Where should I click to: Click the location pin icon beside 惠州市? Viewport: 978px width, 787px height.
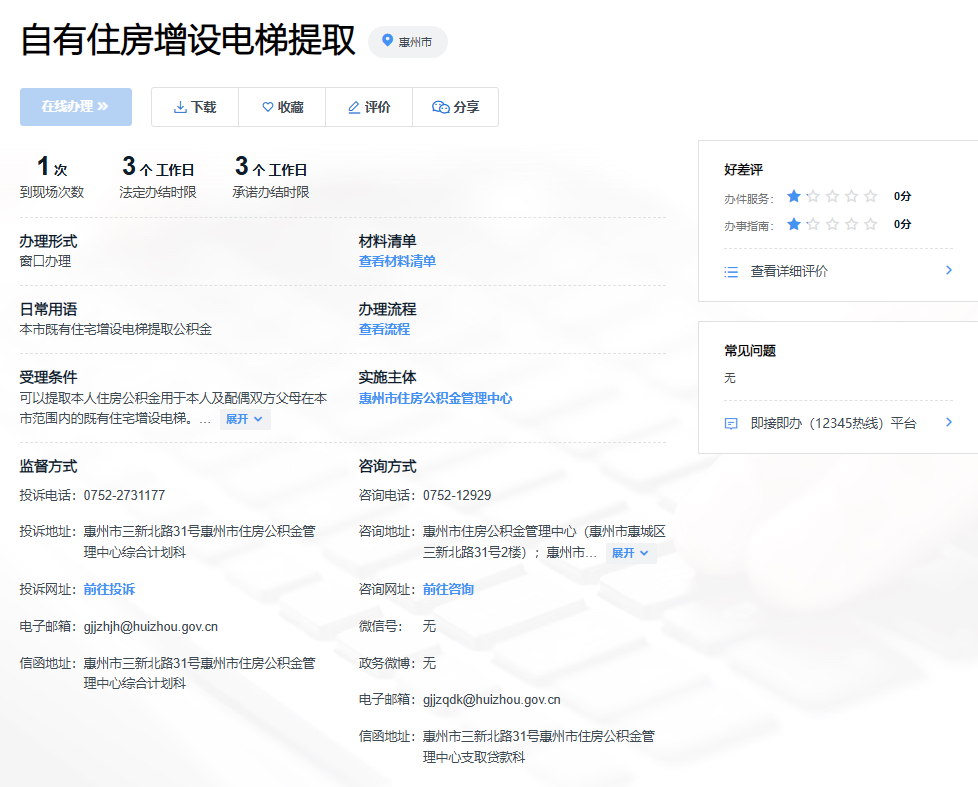(387, 41)
